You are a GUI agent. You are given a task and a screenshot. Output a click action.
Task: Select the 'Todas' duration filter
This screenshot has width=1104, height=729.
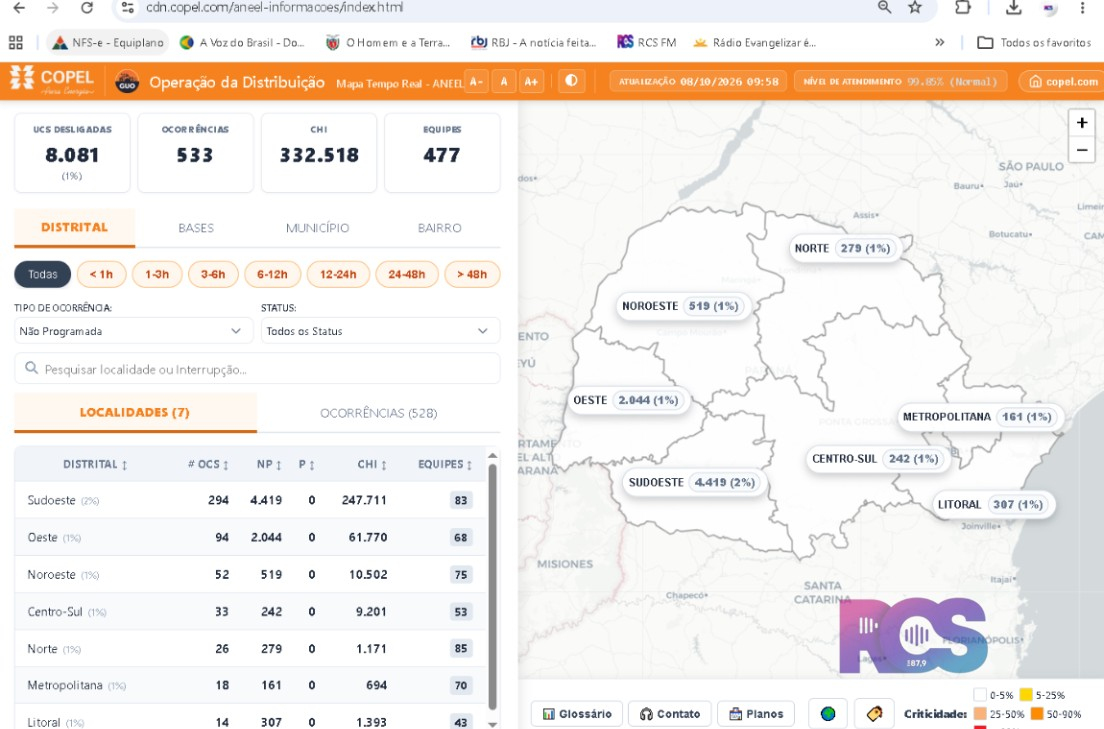[42, 274]
